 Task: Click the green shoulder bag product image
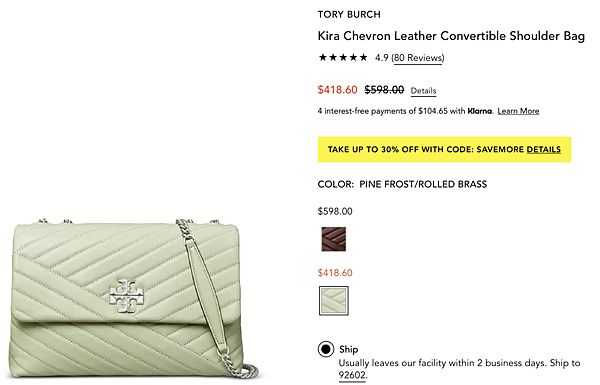[133, 299]
